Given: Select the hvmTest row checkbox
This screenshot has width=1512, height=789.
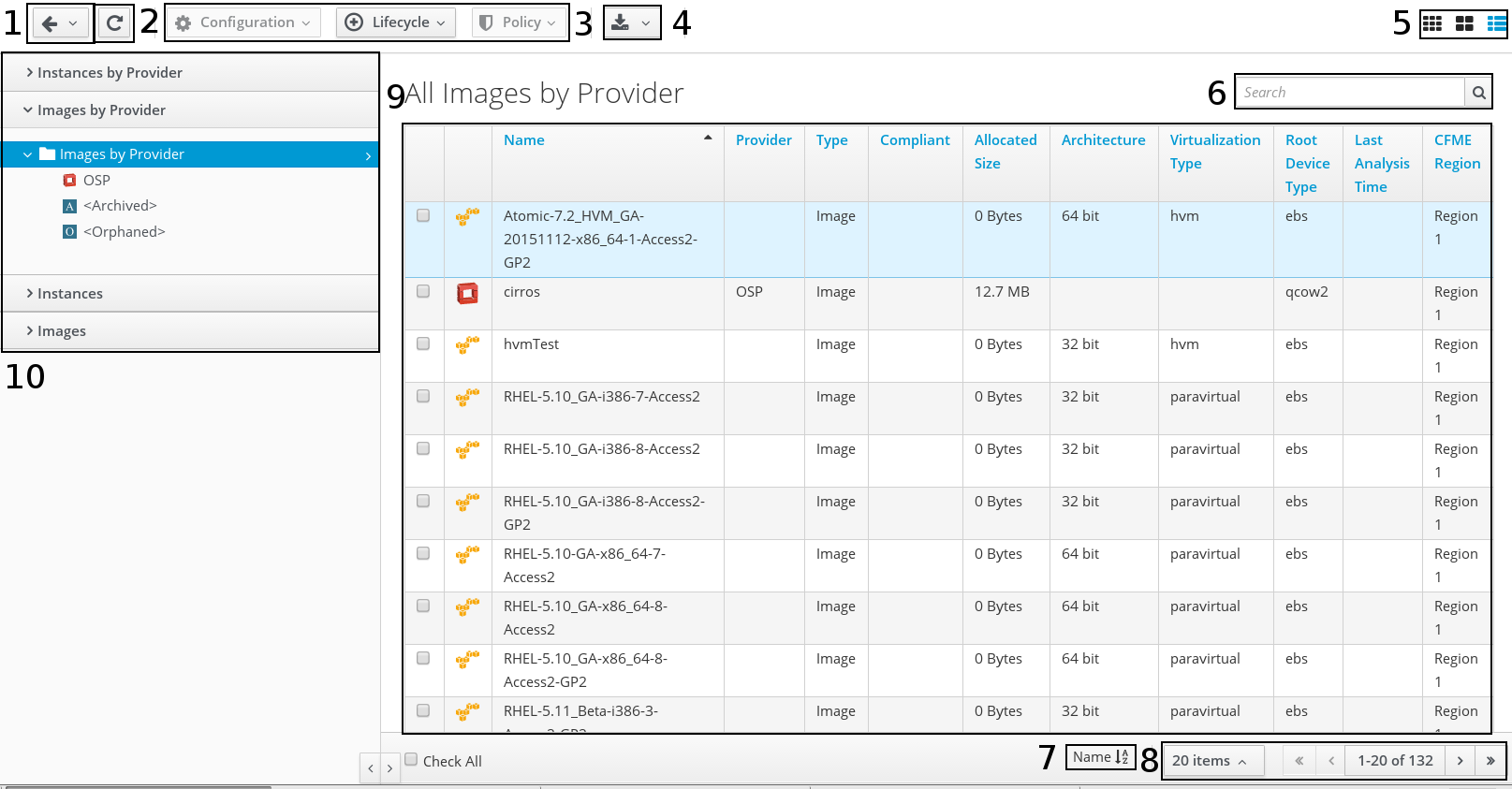Looking at the screenshot, I should coord(423,344).
